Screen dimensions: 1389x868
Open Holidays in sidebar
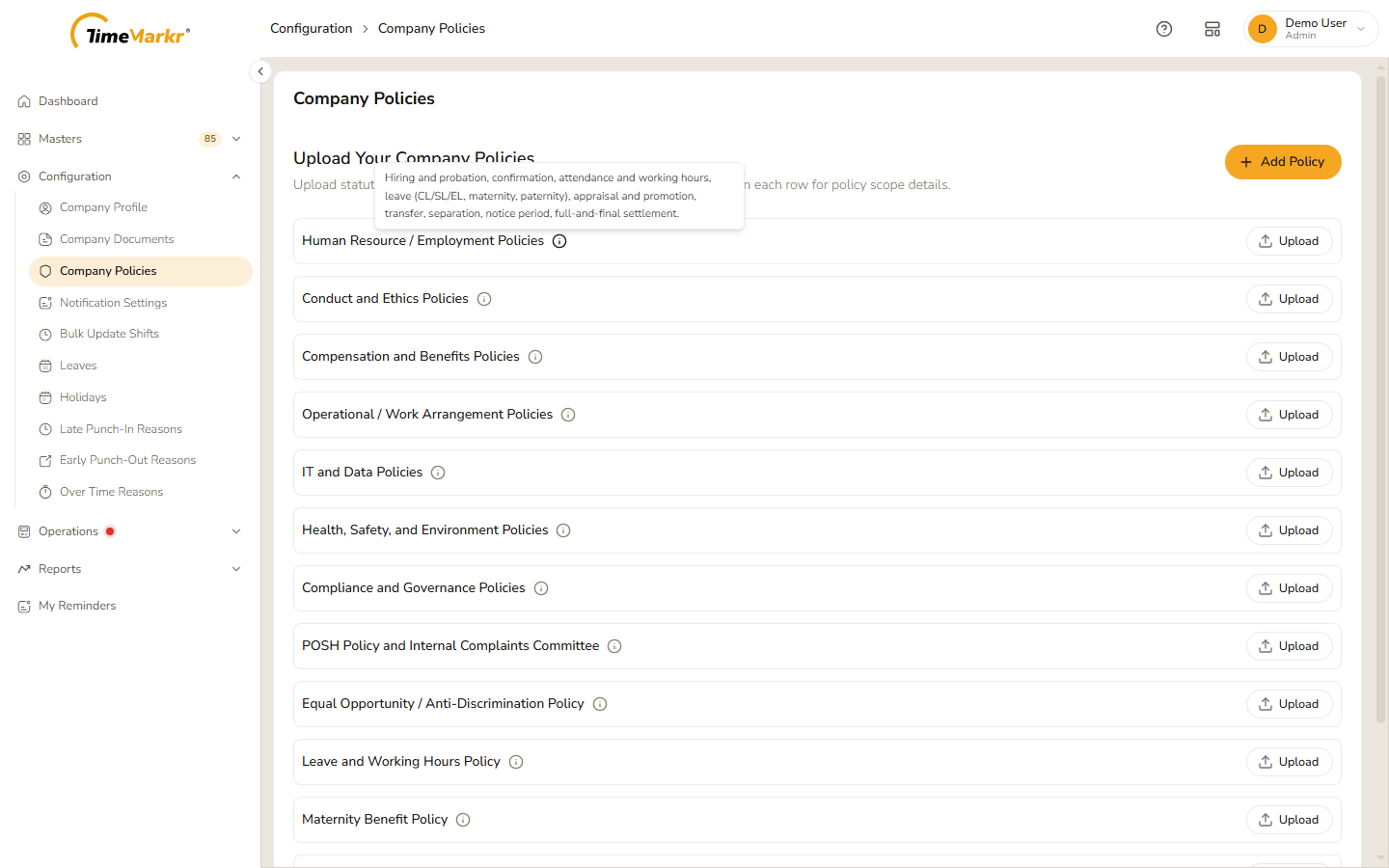(141, 397)
